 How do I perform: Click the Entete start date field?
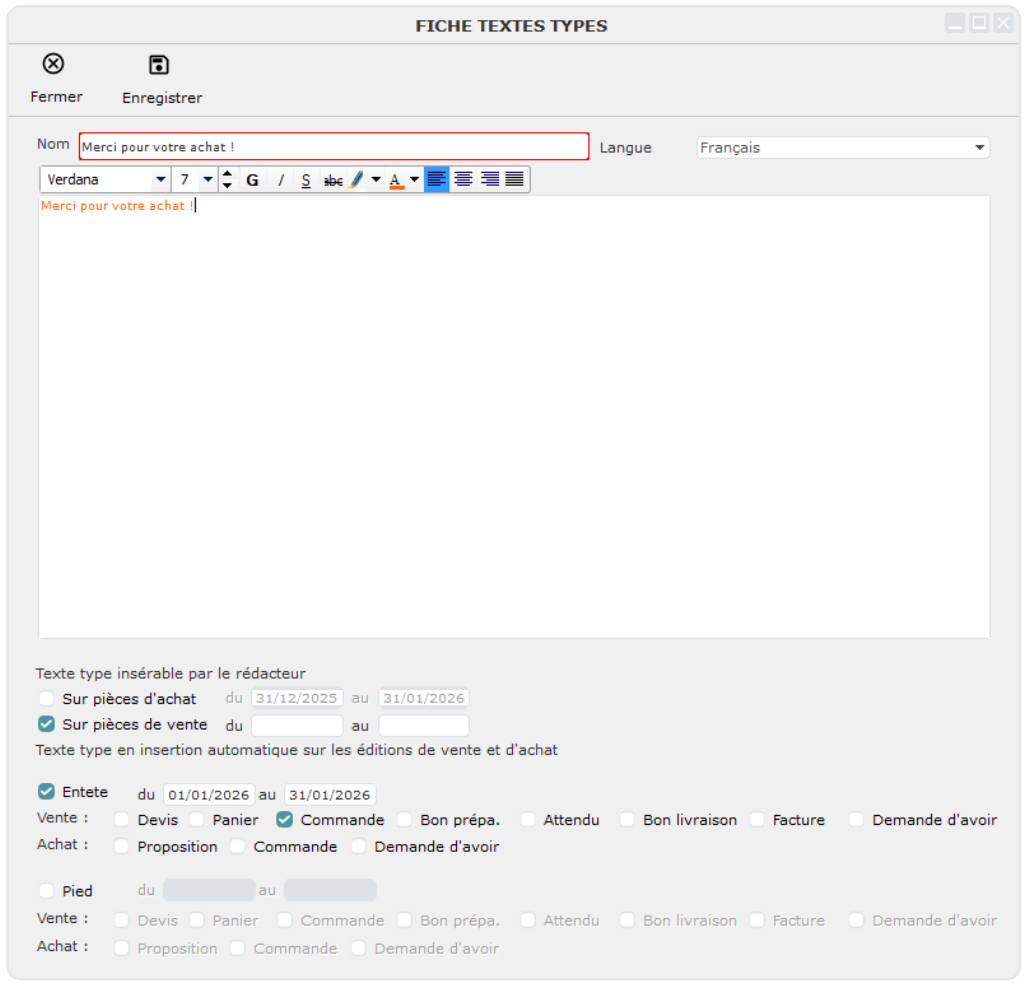pos(209,796)
